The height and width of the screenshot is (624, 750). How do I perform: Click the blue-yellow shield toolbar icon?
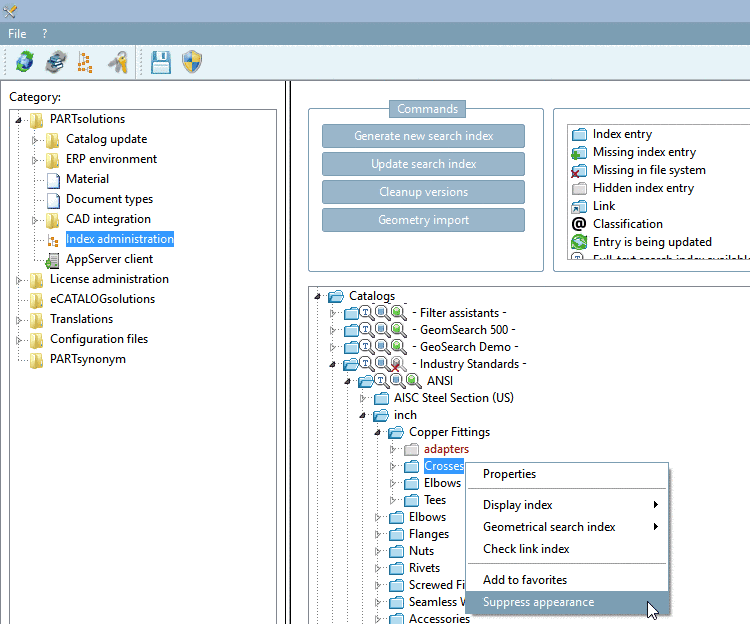click(192, 63)
